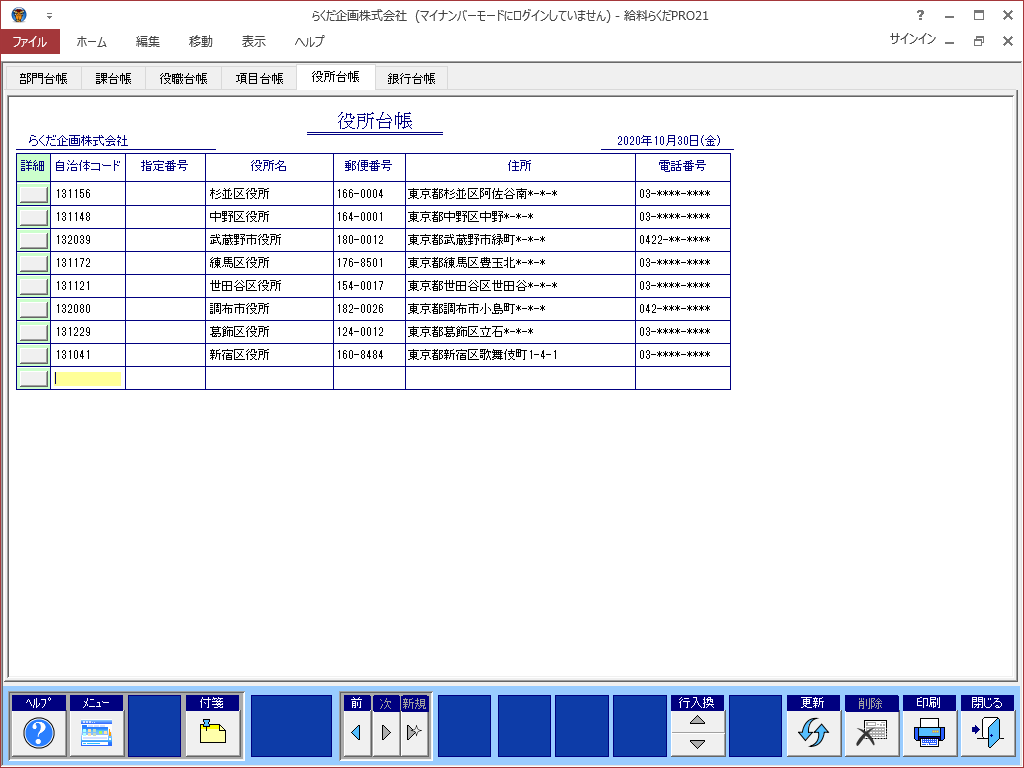Open the ファイル menu

tap(30, 41)
